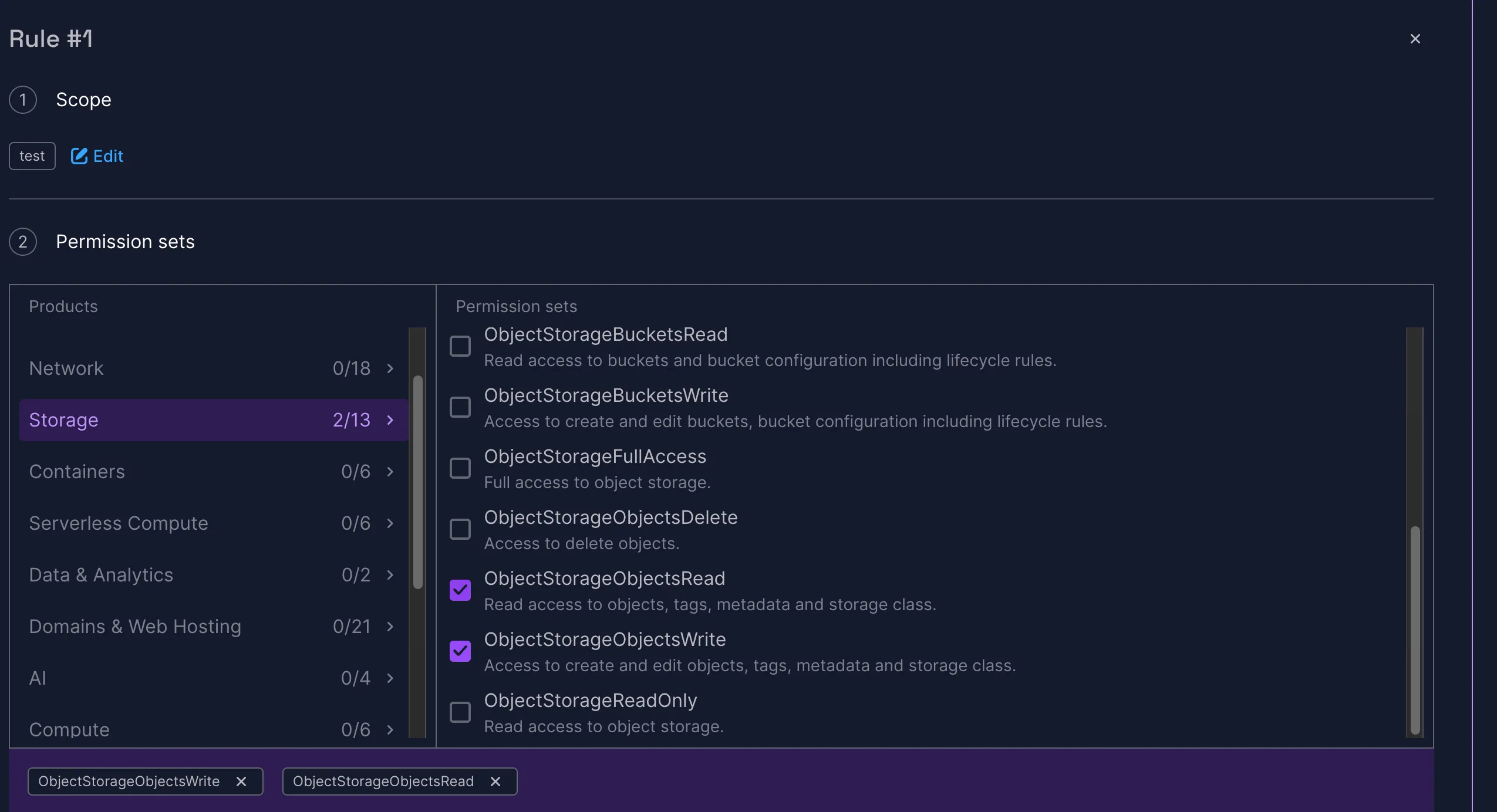This screenshot has height=812, width=1497.
Task: Remove the ObjectStorageObjectsWrite chip via its X
Action: tap(241, 781)
